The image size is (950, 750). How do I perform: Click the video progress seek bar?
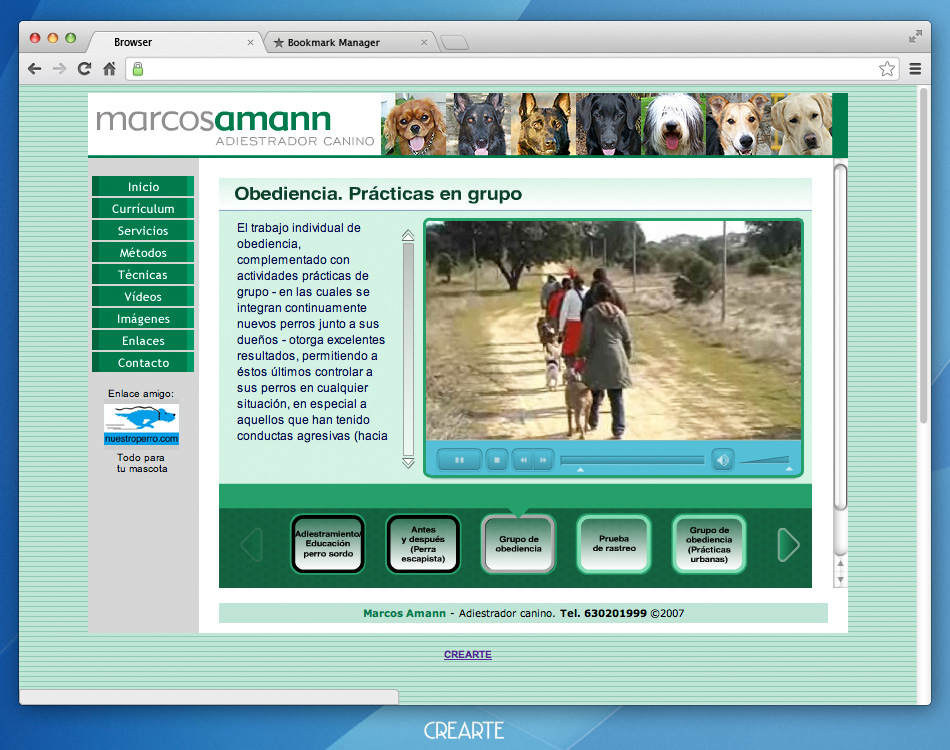point(632,460)
